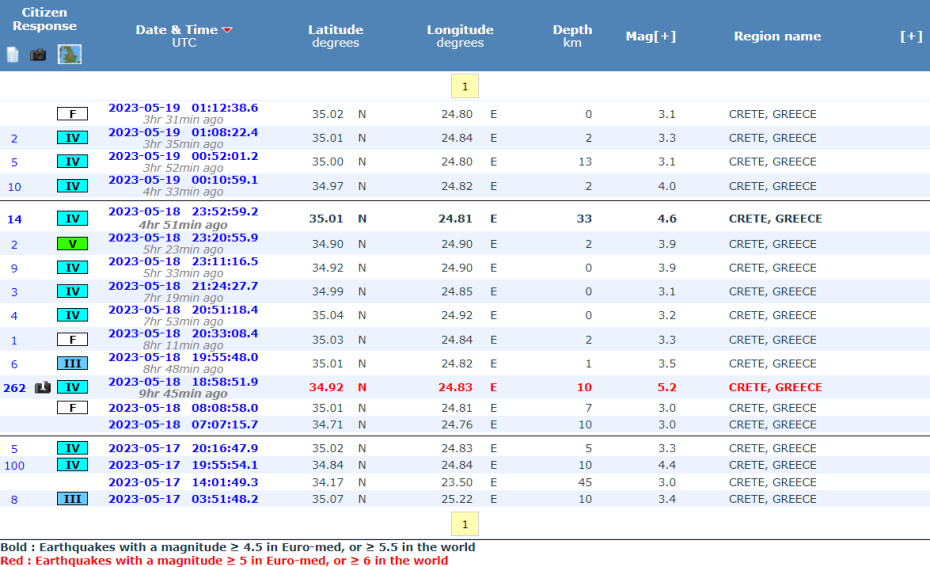The height and width of the screenshot is (567, 930).
Task: Select page 1 in bottom pagination
Action: coord(465,524)
